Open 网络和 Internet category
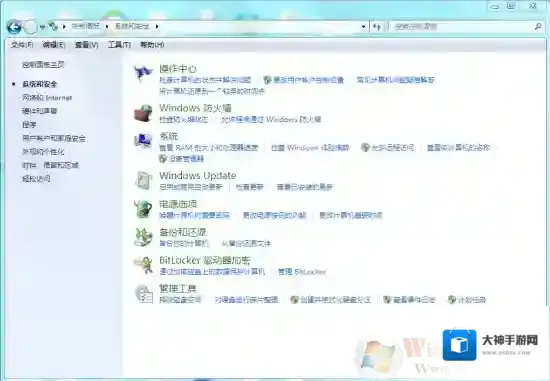Screen dimensions: 550x381 (x=47, y=98)
